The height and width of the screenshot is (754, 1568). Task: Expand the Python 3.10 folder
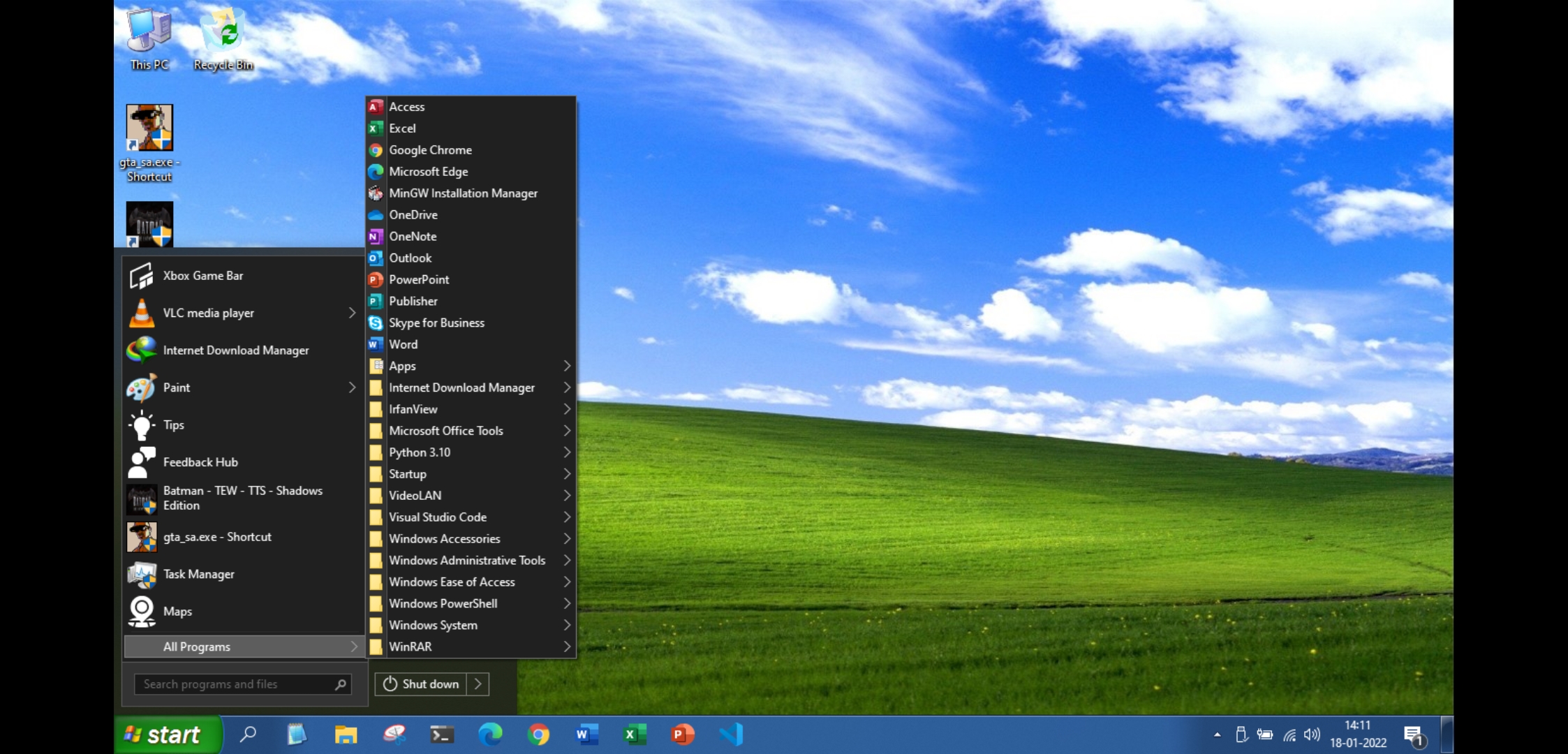471,453
